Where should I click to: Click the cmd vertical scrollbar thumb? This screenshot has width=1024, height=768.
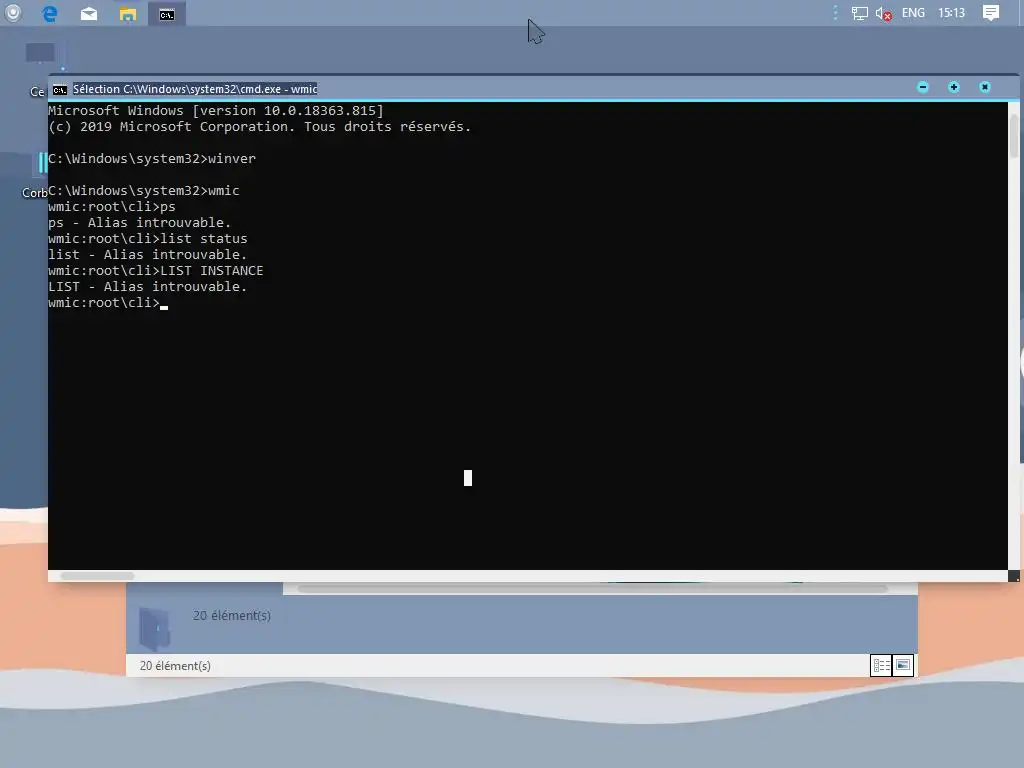tap(1014, 135)
